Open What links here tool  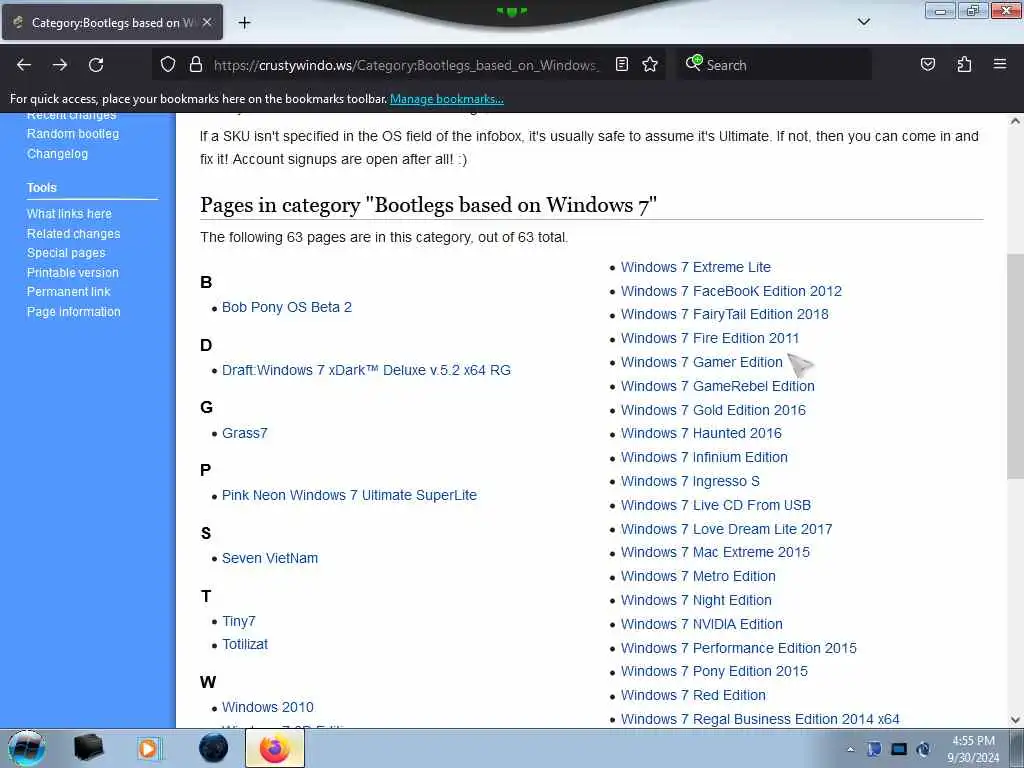coord(69,214)
